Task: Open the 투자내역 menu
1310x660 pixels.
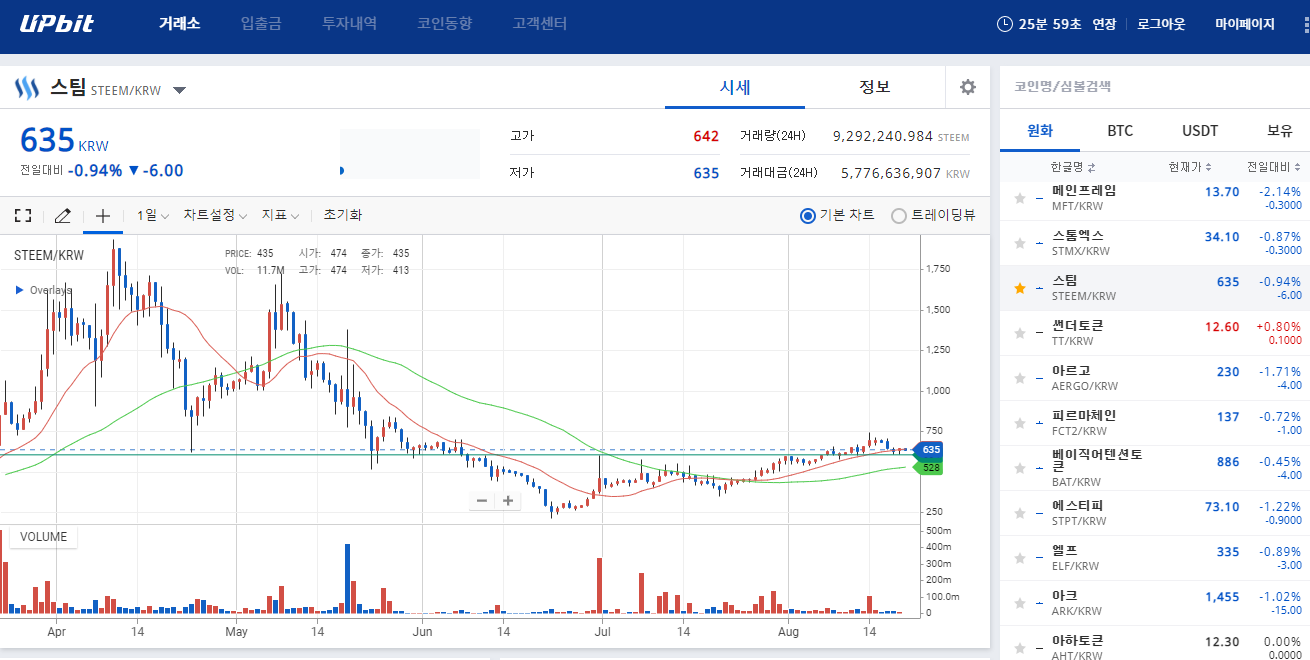Action: tap(350, 24)
